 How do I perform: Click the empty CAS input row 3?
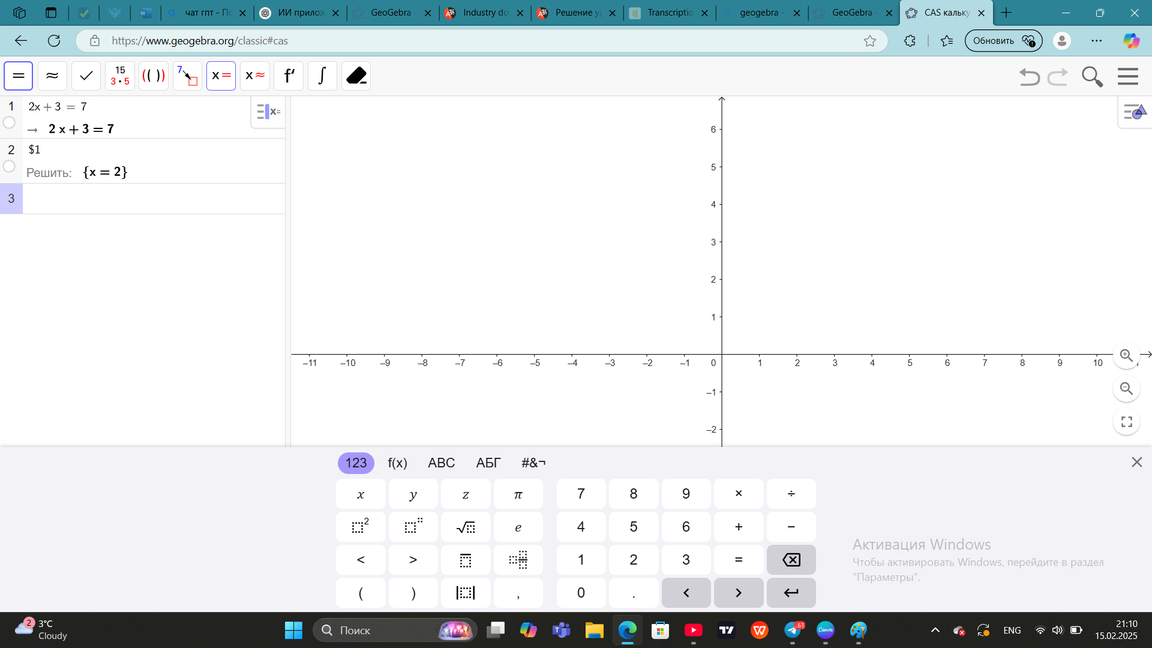pyautogui.click(x=150, y=199)
